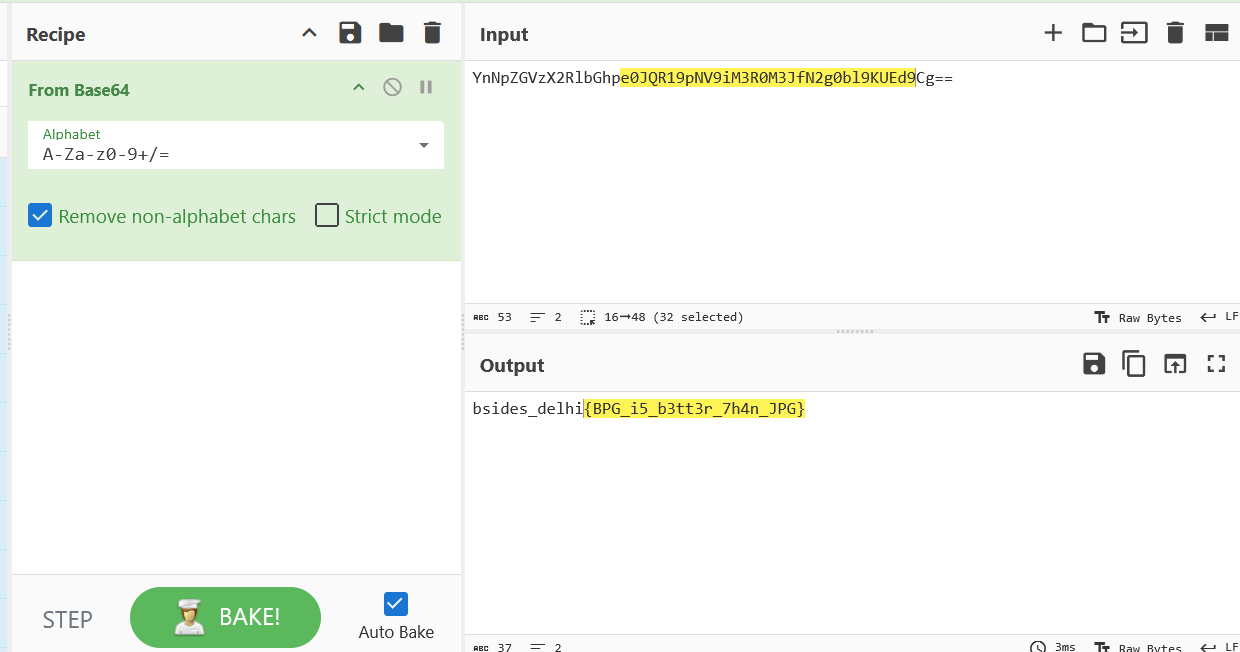Reset the pane layout
This screenshot has width=1240, height=652.
pos(1216,33)
